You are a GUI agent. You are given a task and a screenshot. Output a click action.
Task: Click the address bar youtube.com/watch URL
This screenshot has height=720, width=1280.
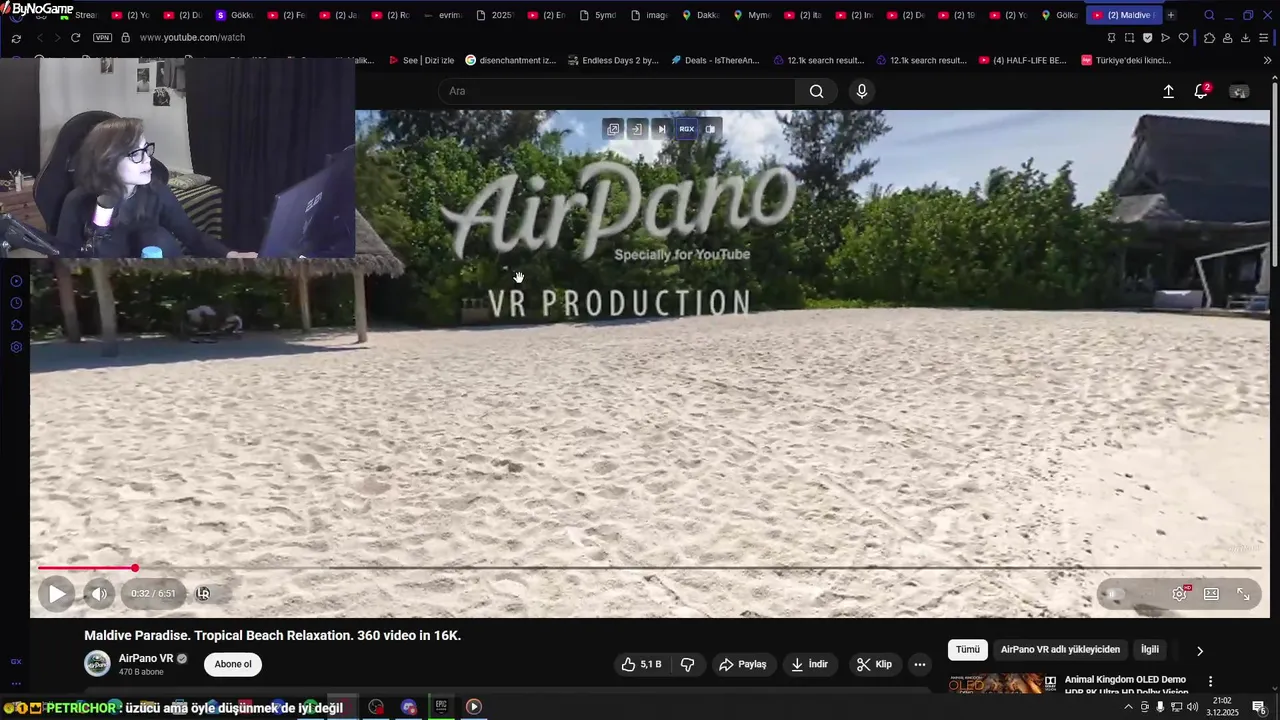pyautogui.click(x=192, y=37)
